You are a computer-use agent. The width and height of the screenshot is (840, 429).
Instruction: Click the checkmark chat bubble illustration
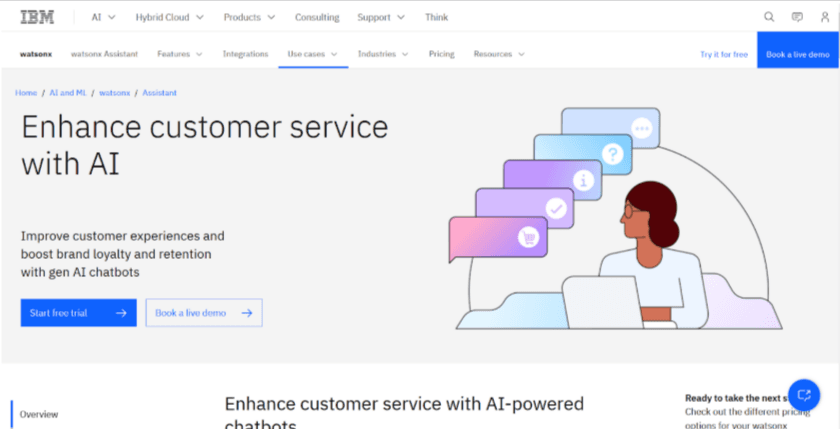point(525,209)
